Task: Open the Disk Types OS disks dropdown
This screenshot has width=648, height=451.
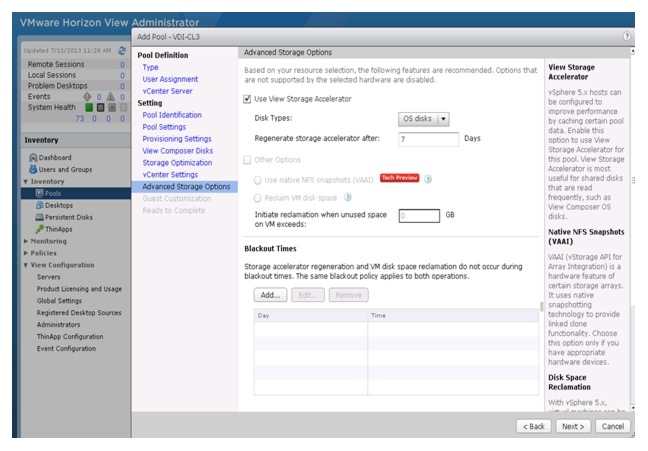Action: (x=424, y=119)
